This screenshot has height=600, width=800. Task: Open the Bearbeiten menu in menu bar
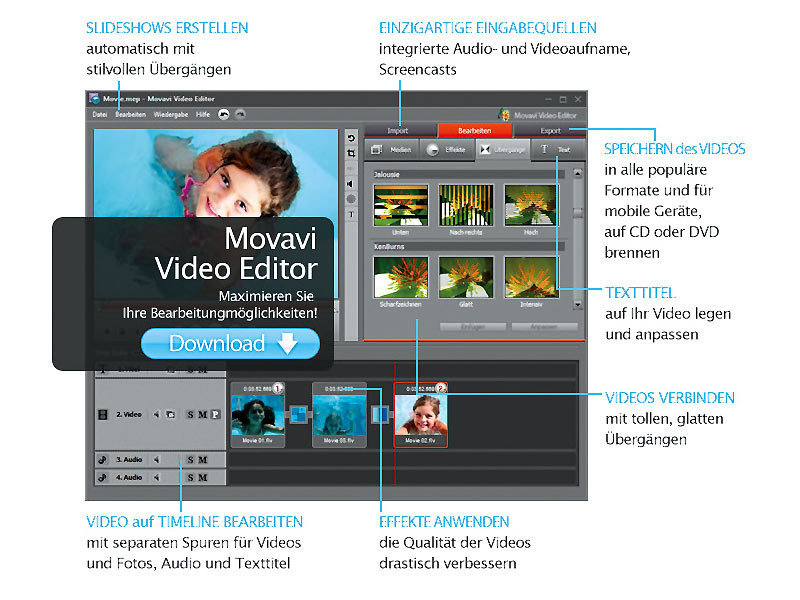point(130,114)
